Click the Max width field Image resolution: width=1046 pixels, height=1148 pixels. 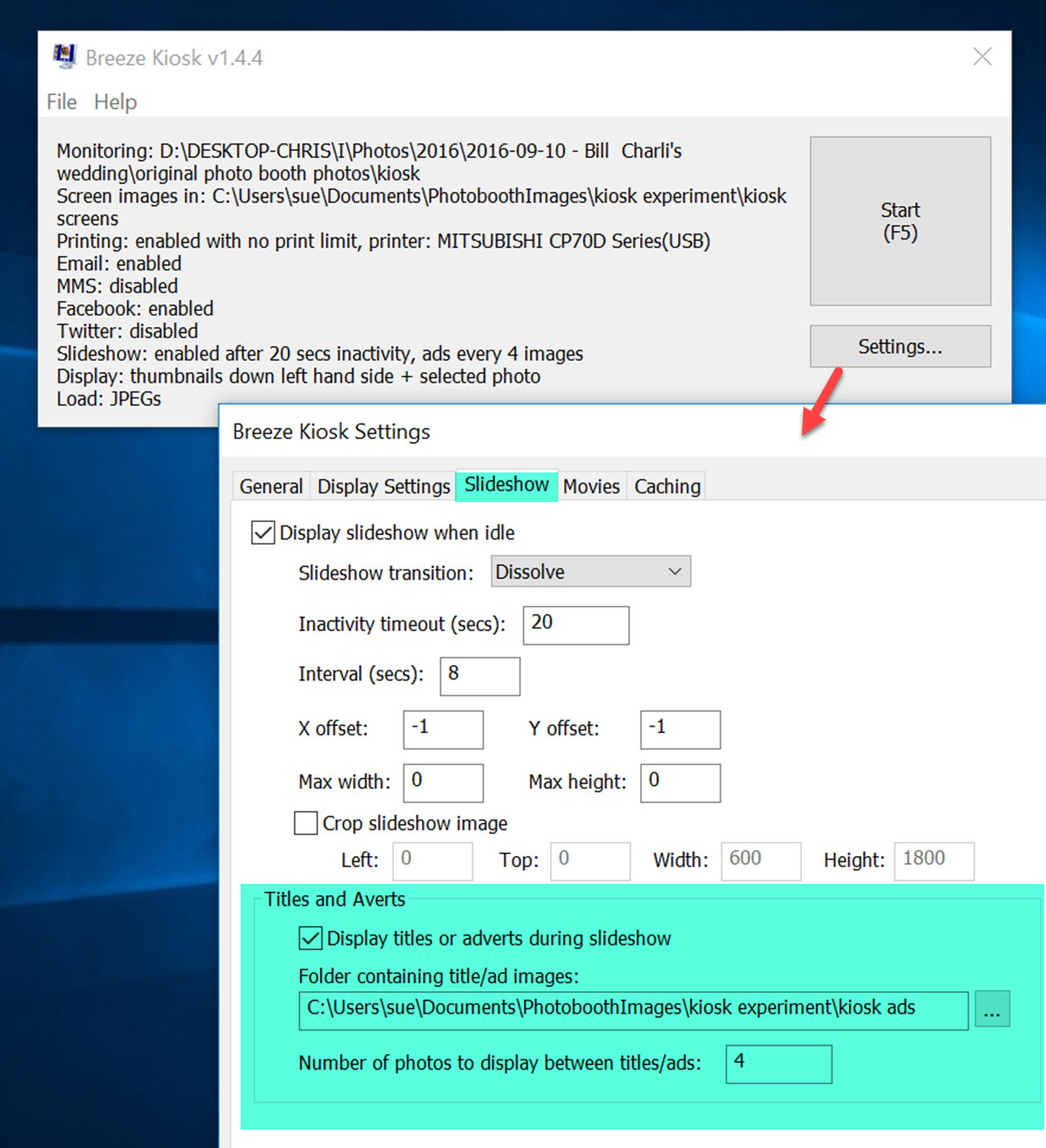point(444,783)
